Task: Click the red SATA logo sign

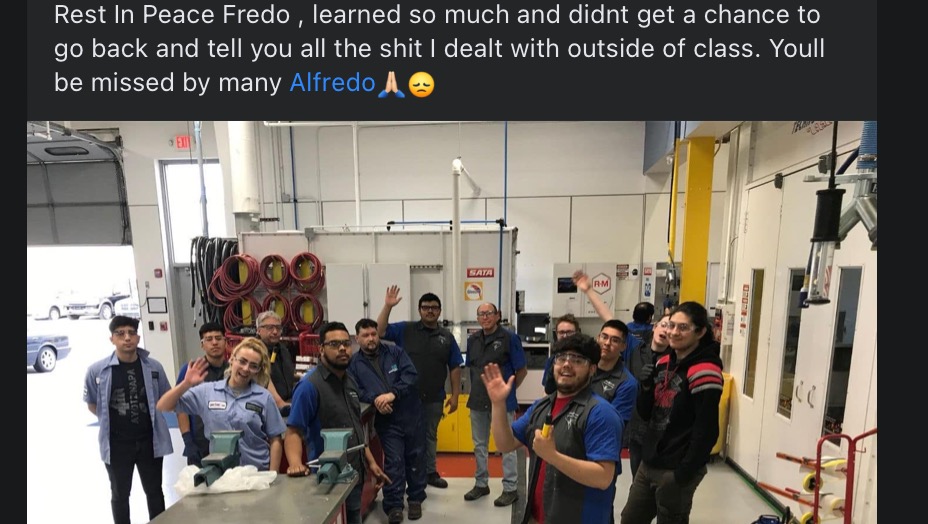Action: 480,273
